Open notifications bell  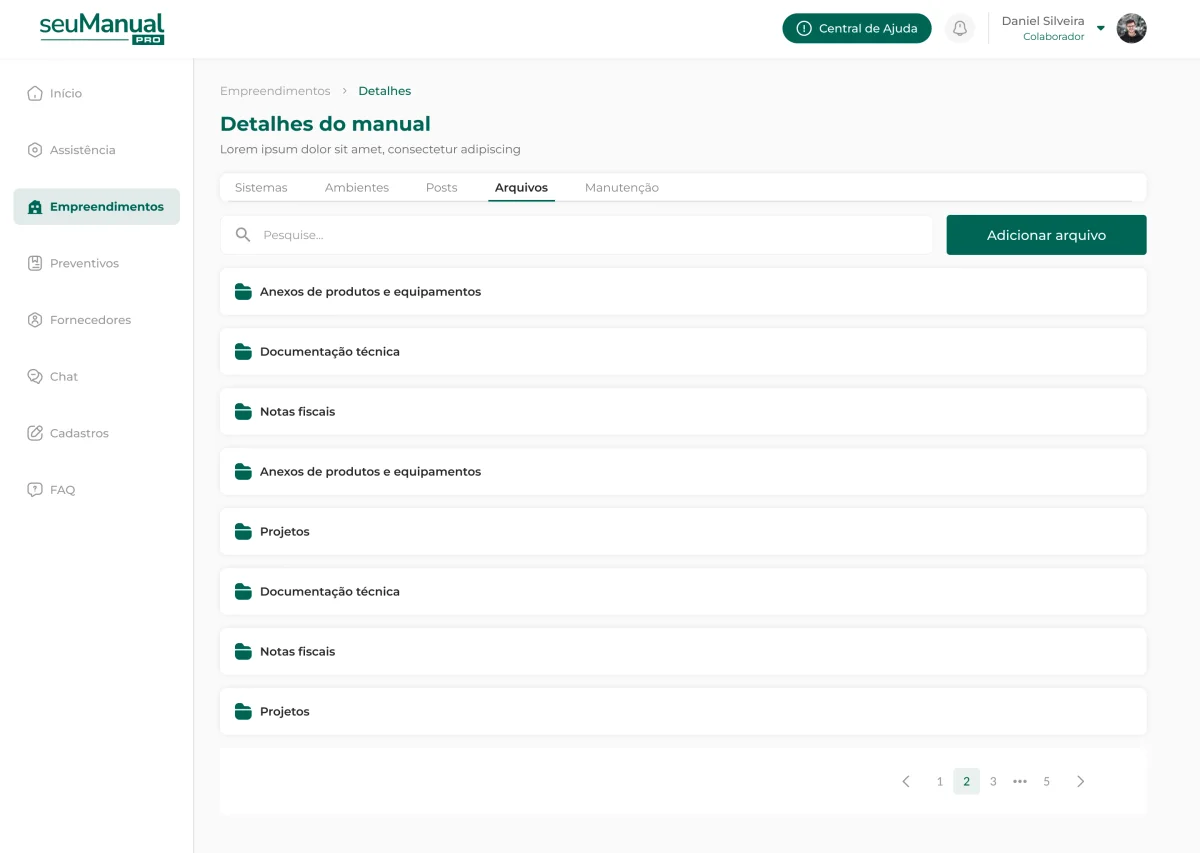coord(960,28)
